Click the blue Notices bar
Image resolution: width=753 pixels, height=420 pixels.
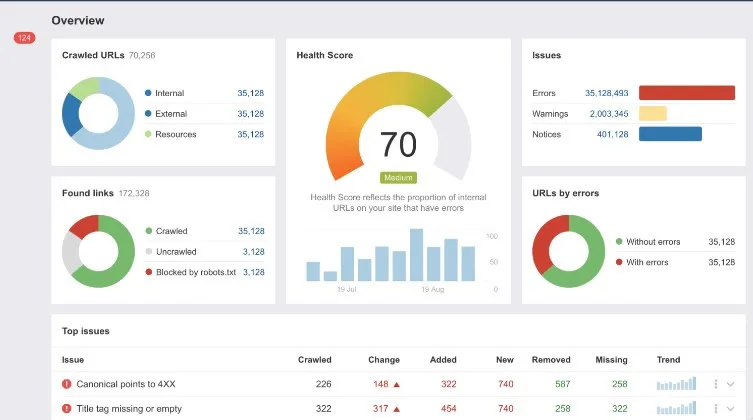pyautogui.click(x=670, y=134)
